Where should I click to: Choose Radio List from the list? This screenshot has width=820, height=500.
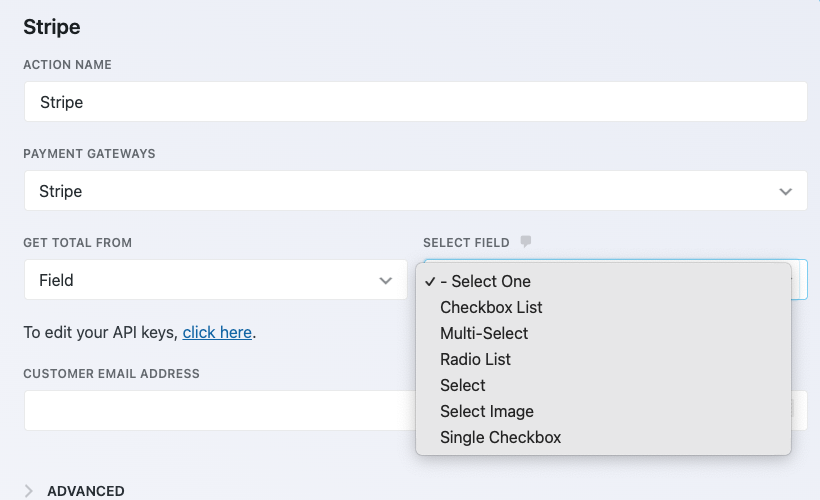pos(603,359)
